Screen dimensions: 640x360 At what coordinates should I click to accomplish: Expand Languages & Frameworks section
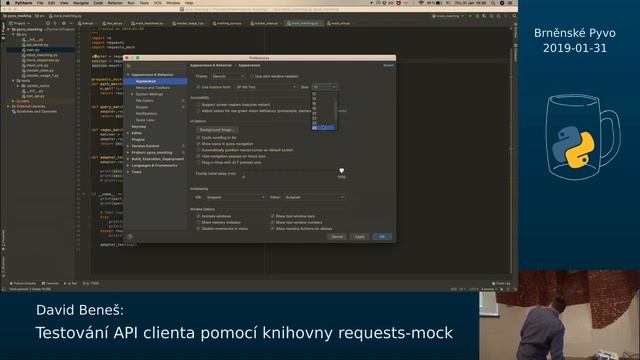pyautogui.click(x=128, y=166)
